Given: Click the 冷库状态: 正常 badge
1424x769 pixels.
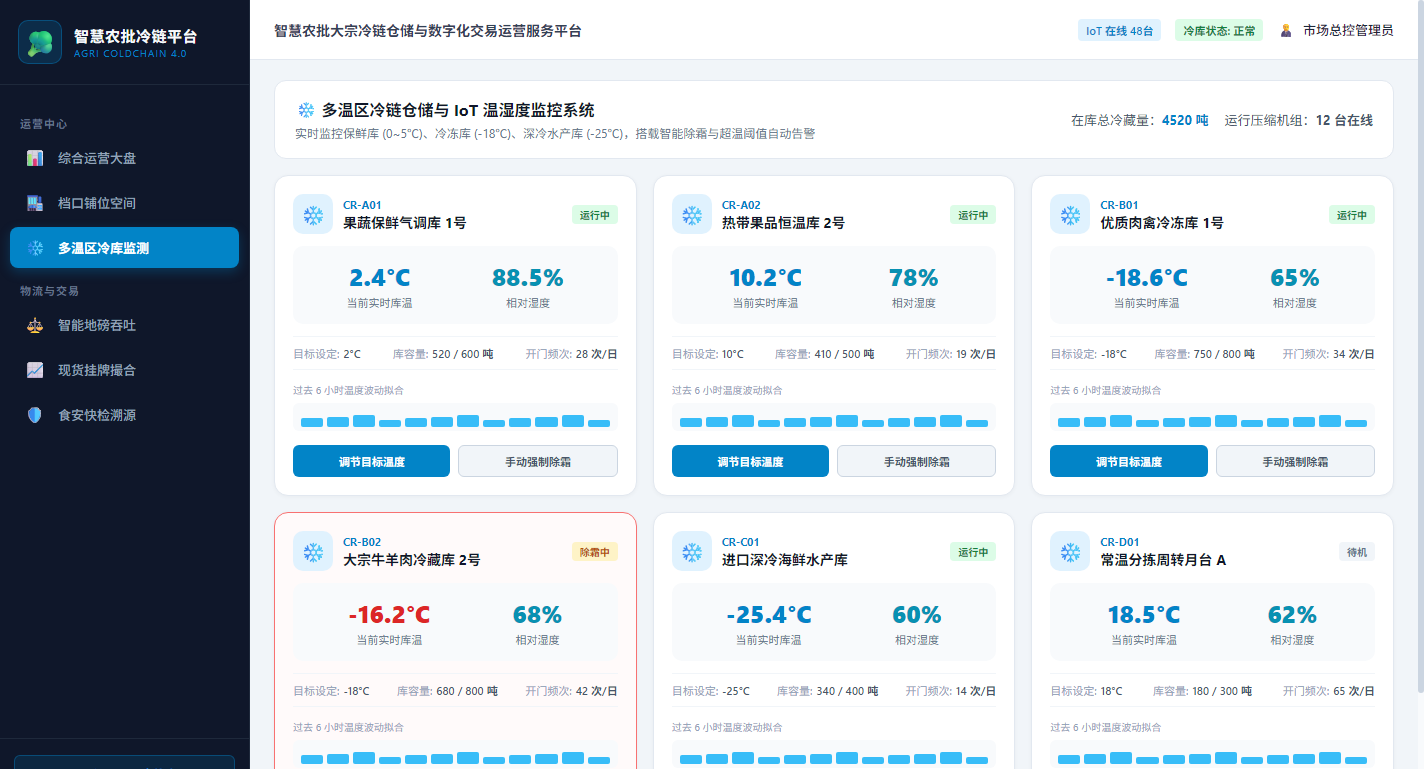Looking at the screenshot, I should coord(1219,31).
